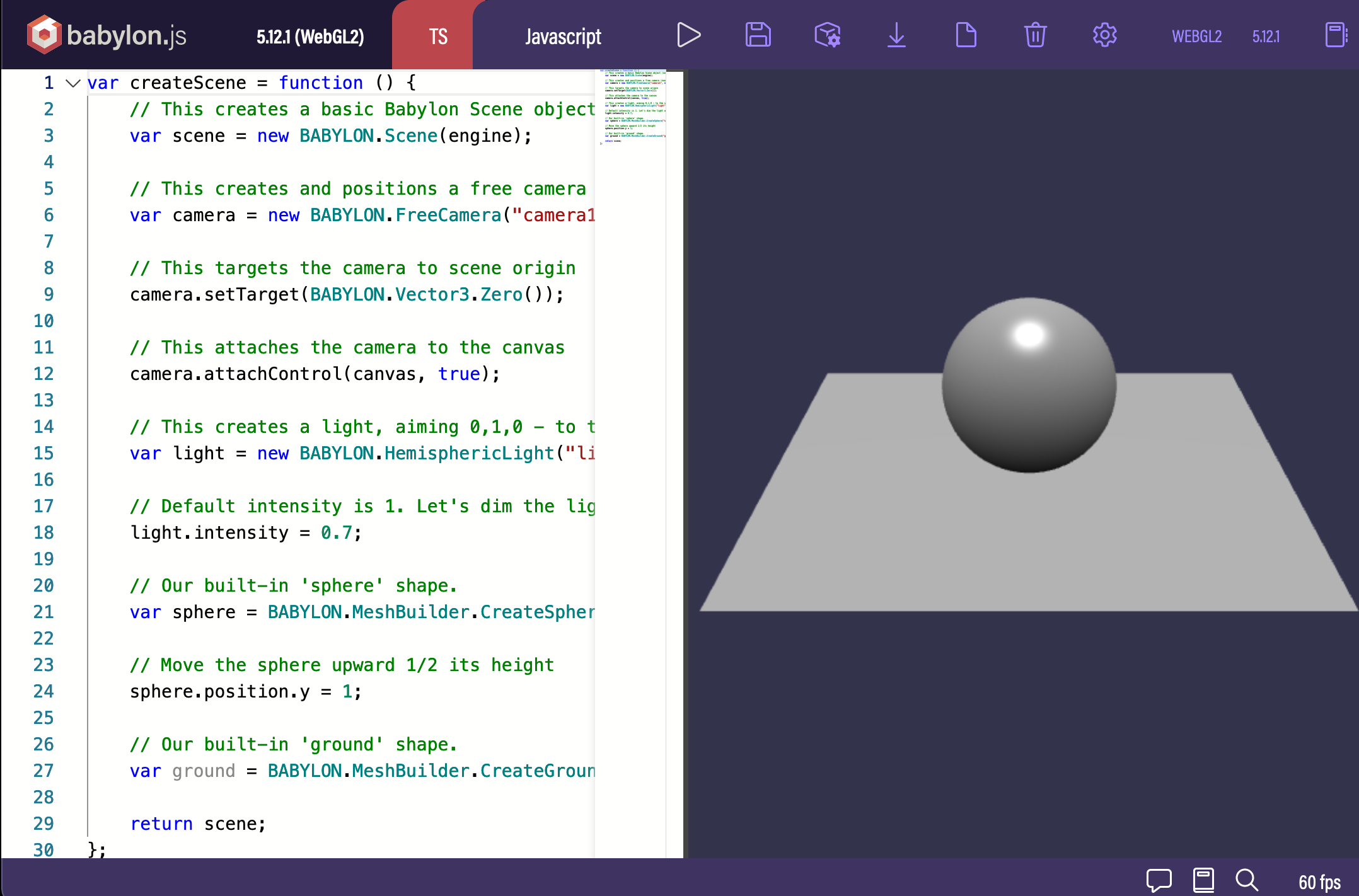Save the current playground
1359x896 pixels.
758,35
